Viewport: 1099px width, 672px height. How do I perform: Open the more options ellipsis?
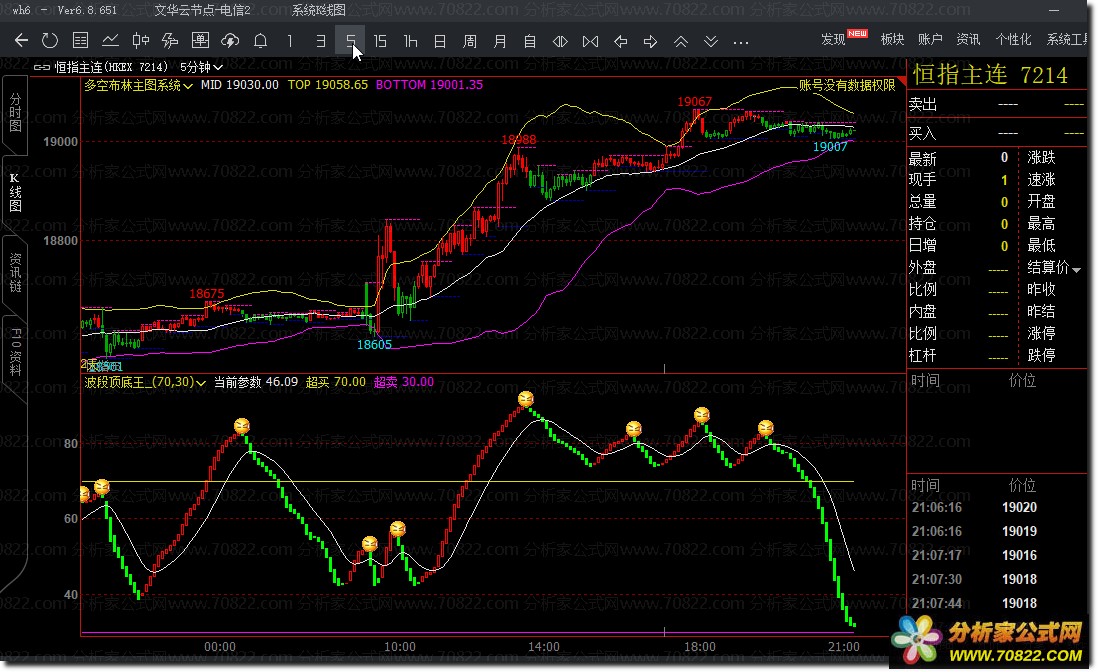click(741, 42)
